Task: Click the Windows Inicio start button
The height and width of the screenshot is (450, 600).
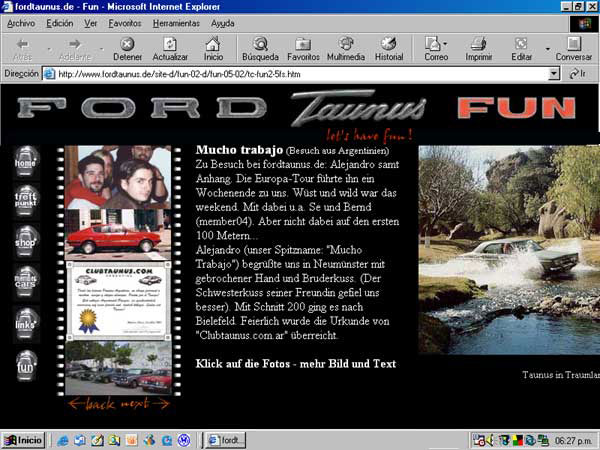Action: tap(23, 440)
